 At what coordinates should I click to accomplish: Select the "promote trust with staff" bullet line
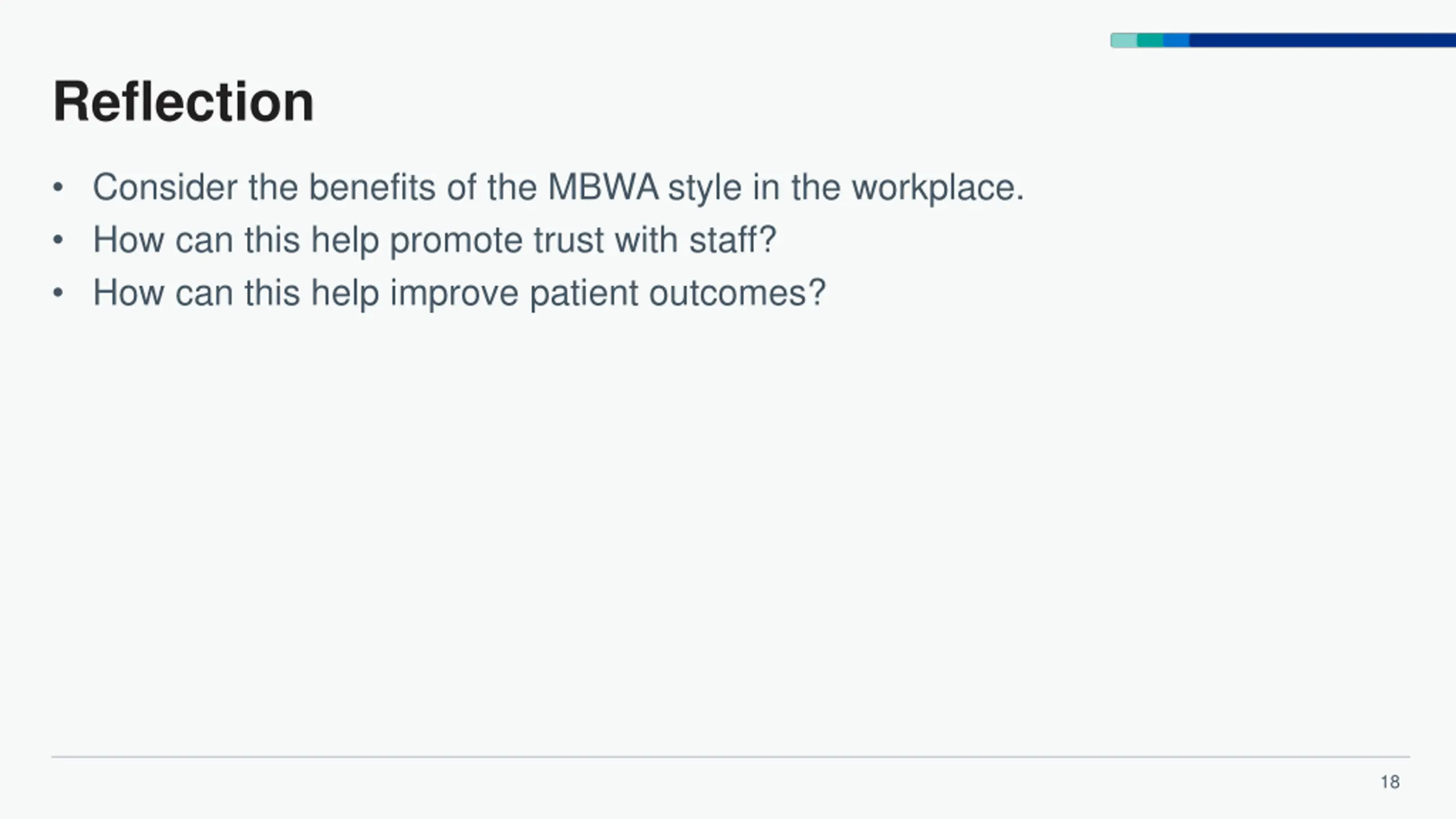click(x=435, y=240)
